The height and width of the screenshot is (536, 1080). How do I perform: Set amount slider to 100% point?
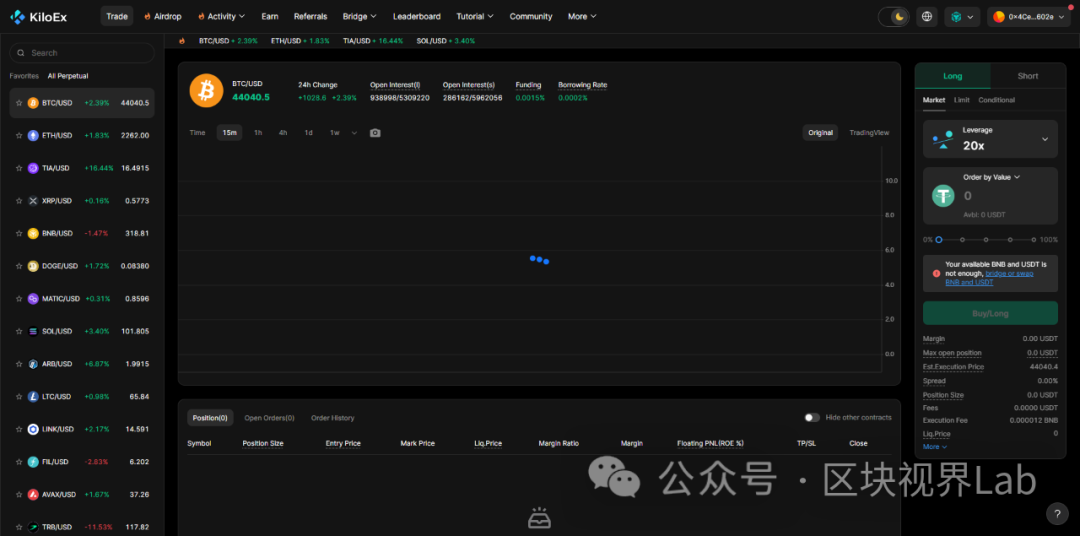click(x=1034, y=240)
